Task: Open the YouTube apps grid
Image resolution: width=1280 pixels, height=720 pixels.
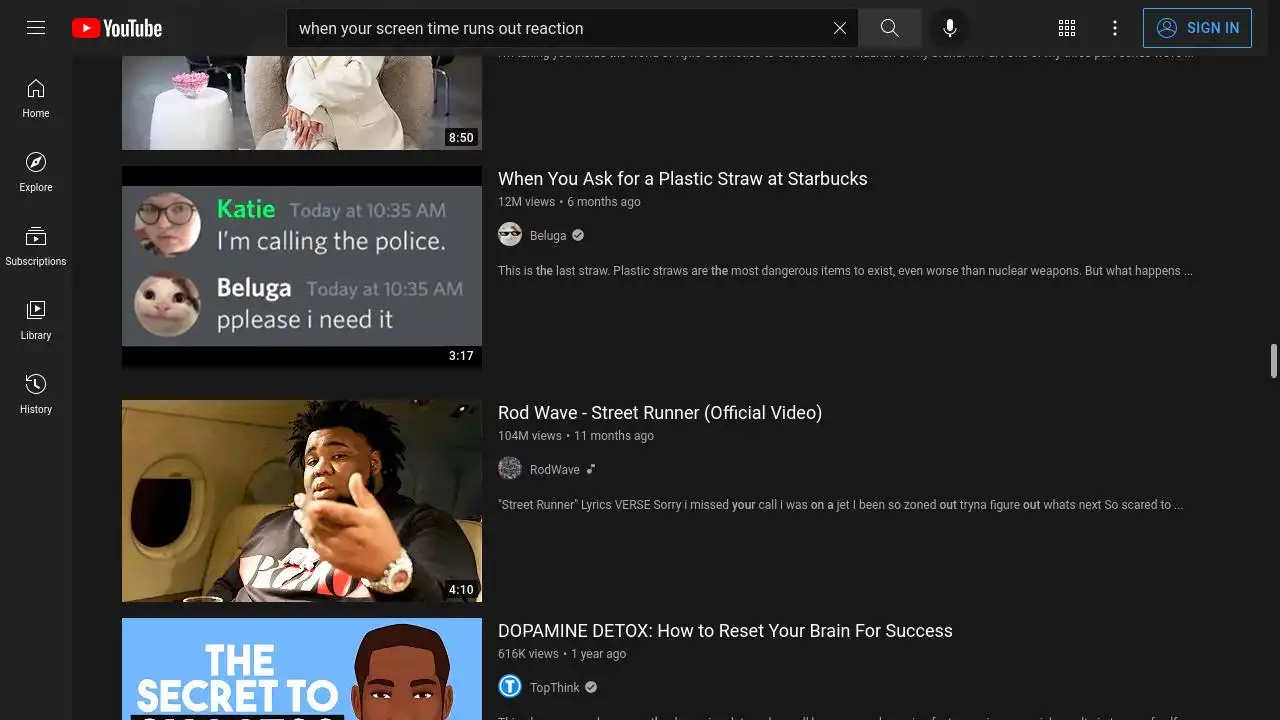Action: pos(1067,28)
